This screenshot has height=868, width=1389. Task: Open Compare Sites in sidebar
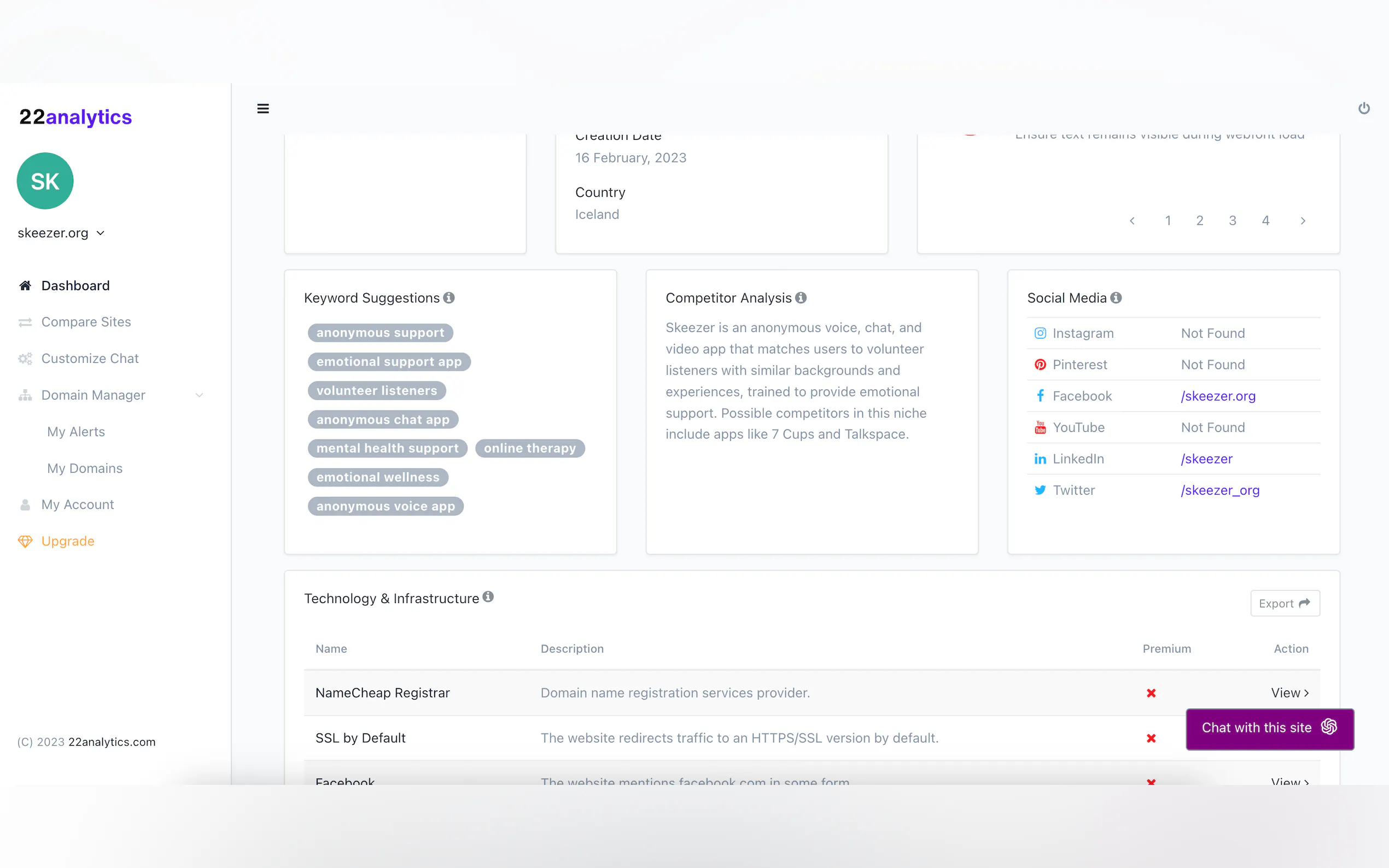click(86, 321)
